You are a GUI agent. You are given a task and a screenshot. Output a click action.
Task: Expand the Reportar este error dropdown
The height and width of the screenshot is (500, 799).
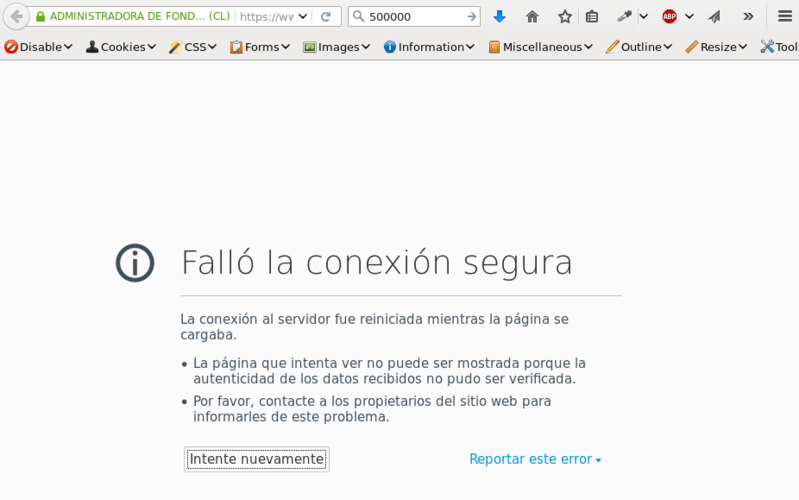tap(535, 459)
